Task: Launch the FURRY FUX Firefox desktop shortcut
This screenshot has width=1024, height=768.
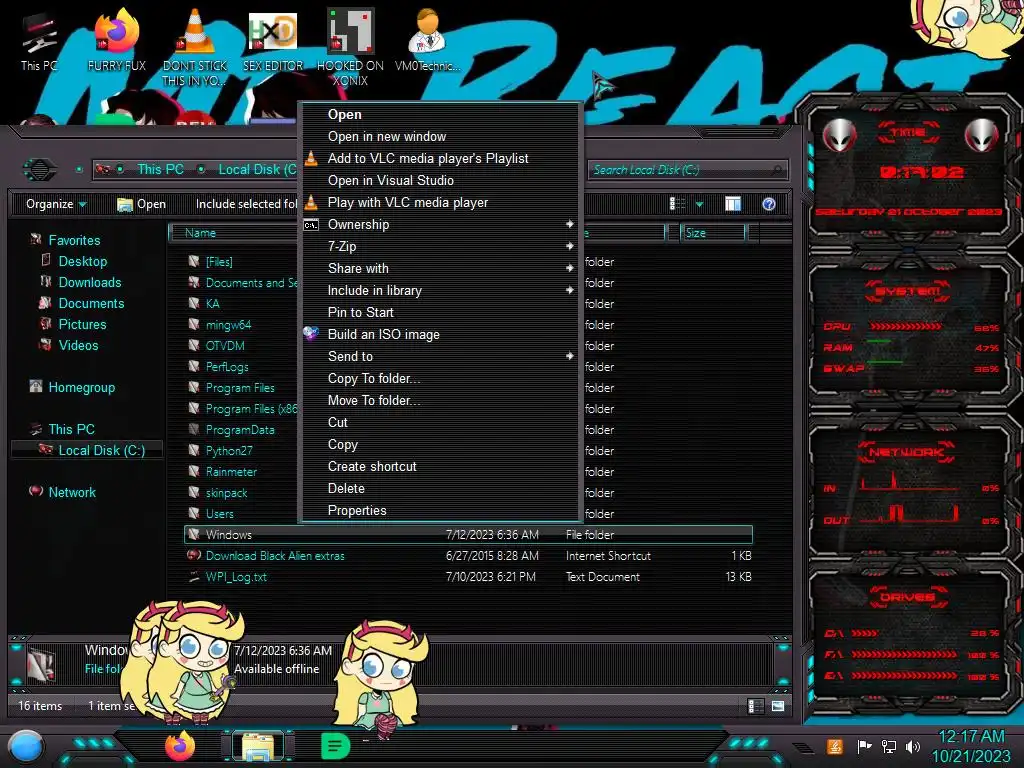Action: point(117,41)
